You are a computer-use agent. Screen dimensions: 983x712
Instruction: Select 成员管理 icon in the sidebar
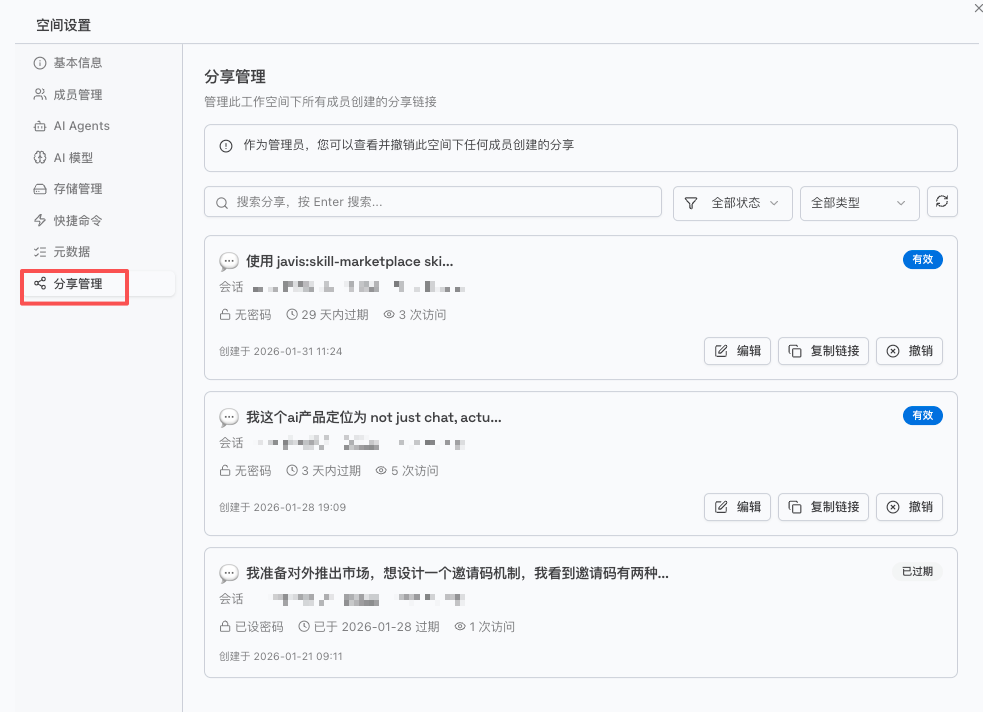pyautogui.click(x=40, y=94)
